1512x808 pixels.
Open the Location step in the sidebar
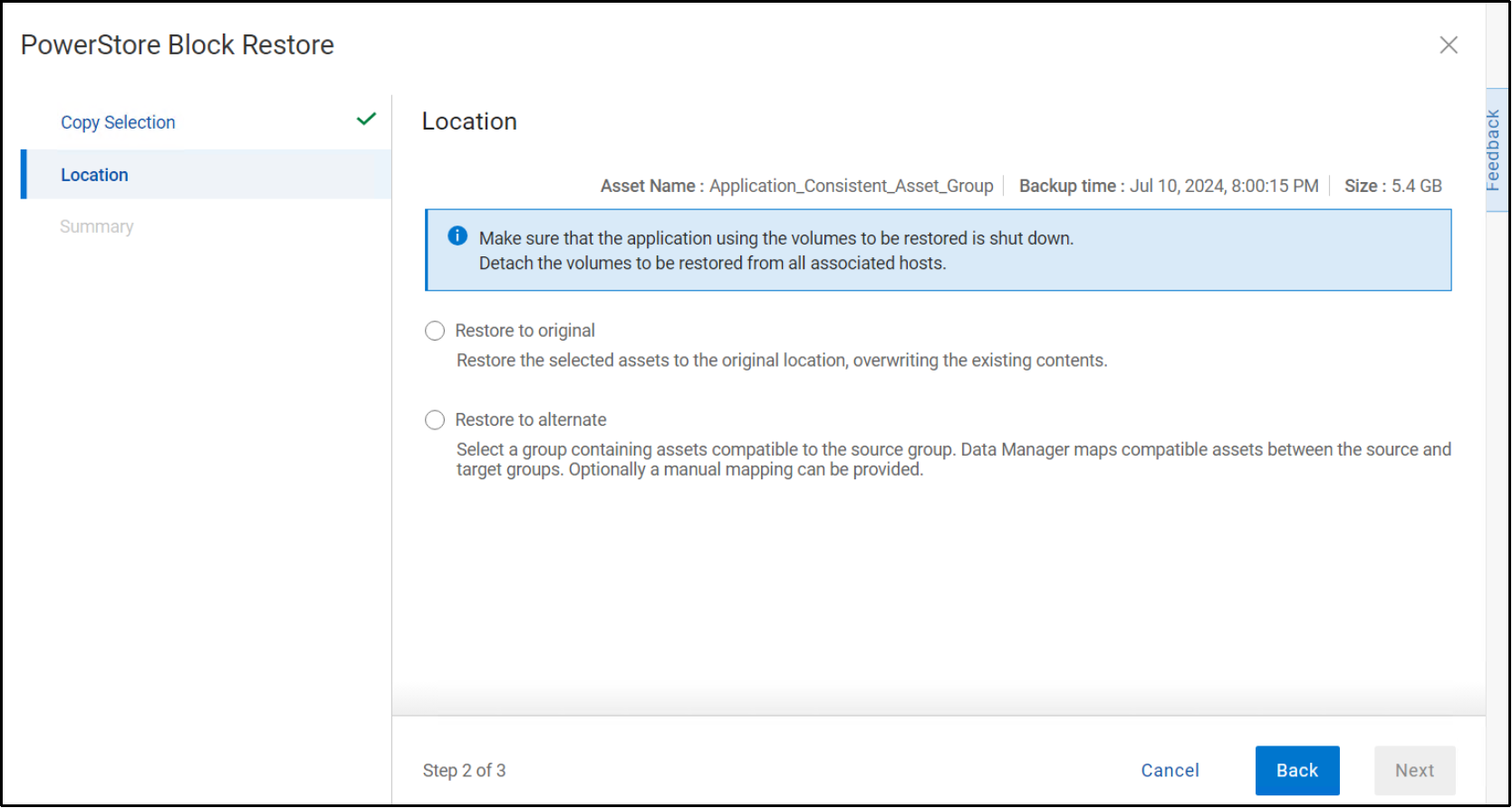coord(207,175)
